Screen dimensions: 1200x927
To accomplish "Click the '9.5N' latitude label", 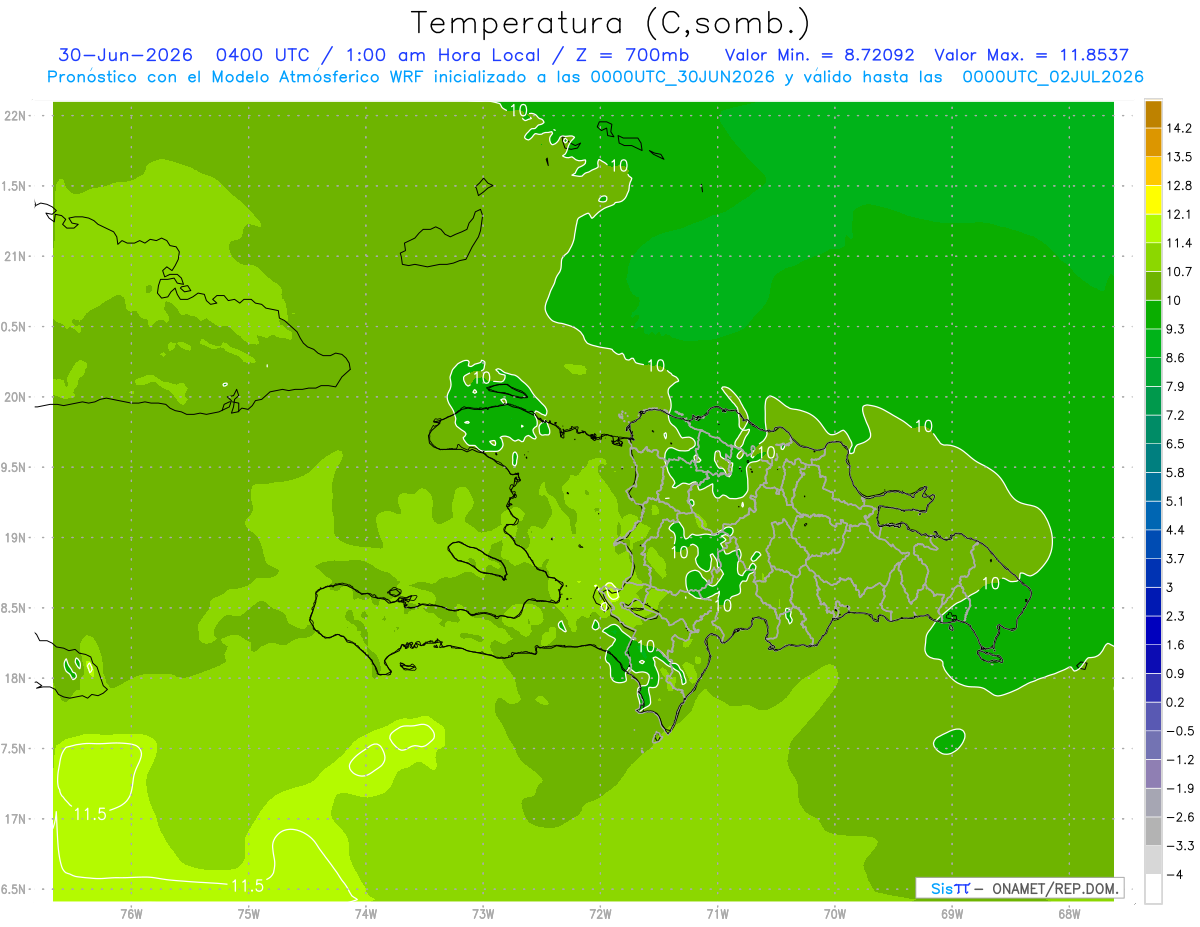I will coord(15,467).
